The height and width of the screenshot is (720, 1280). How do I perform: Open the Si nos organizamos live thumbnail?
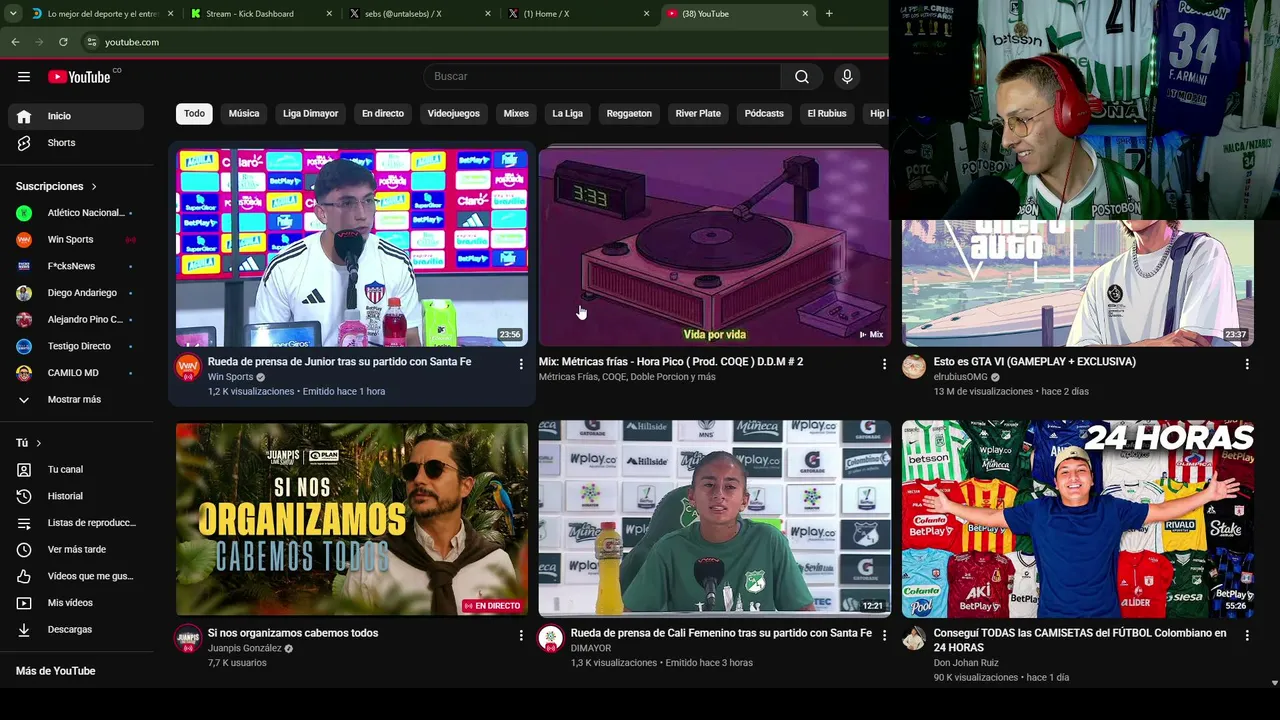pyautogui.click(x=352, y=519)
